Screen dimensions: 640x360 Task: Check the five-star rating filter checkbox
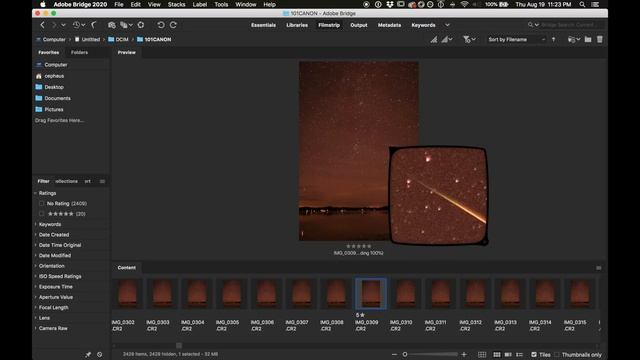41,213
